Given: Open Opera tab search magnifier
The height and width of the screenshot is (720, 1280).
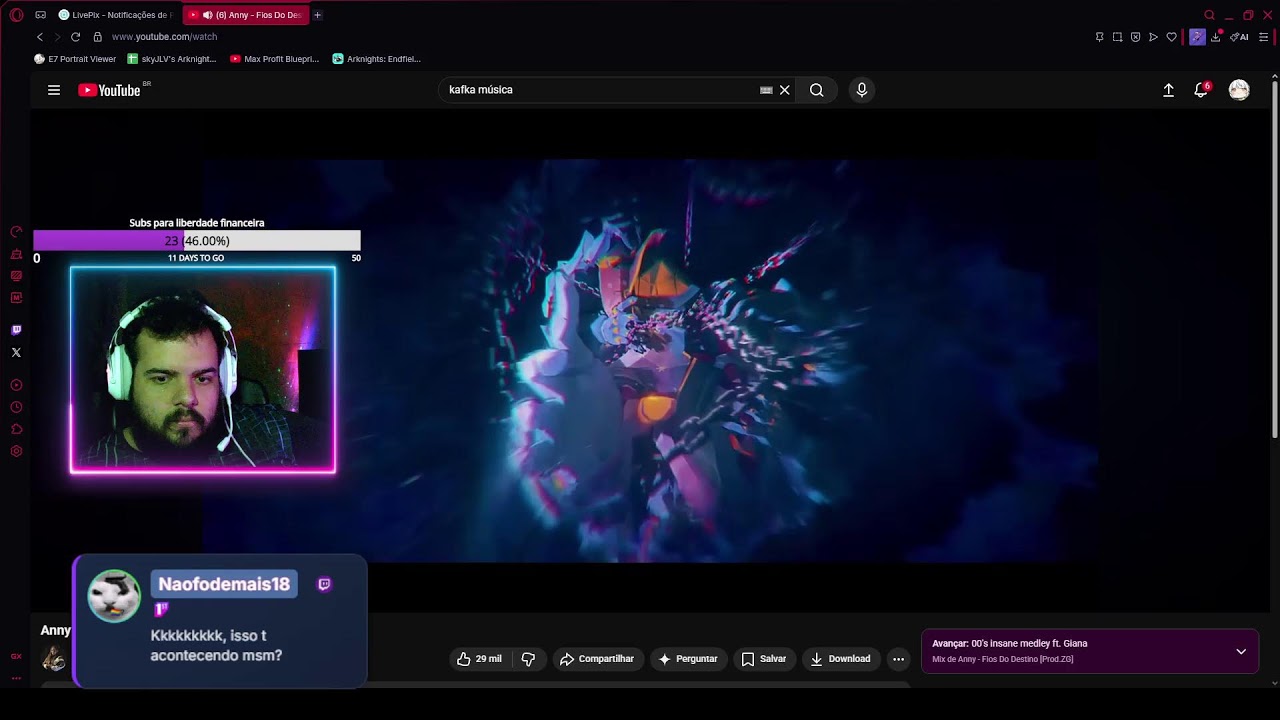Looking at the screenshot, I should [1209, 15].
